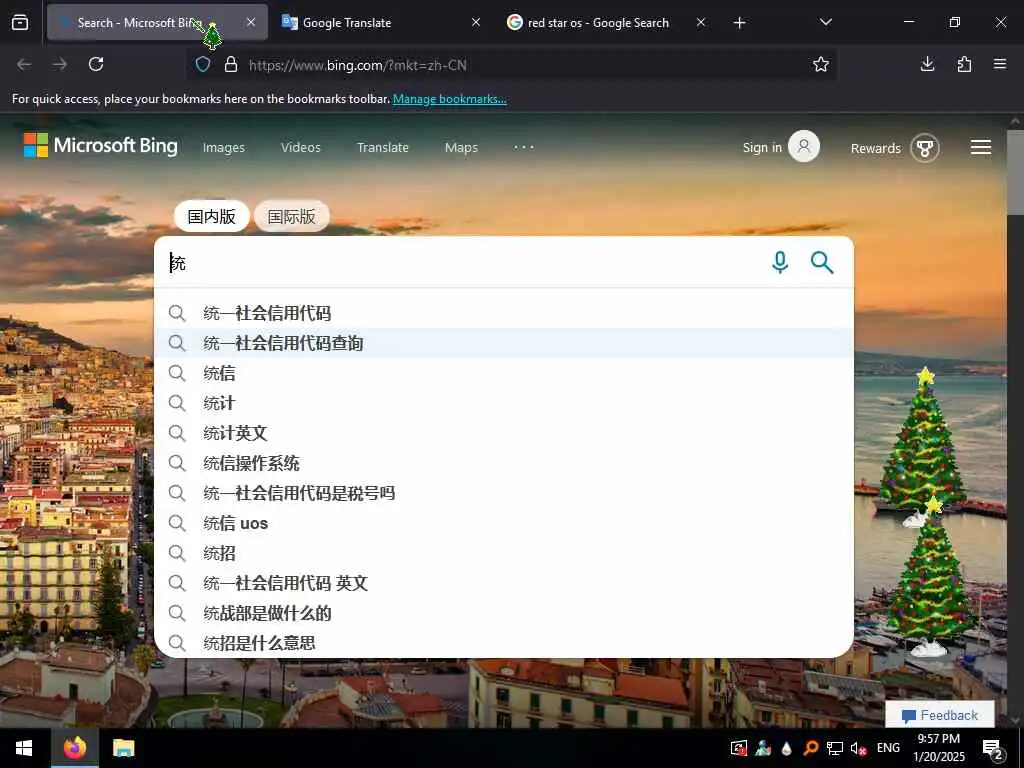Open the notification center icon
This screenshot has height=768, width=1024.
point(992,748)
